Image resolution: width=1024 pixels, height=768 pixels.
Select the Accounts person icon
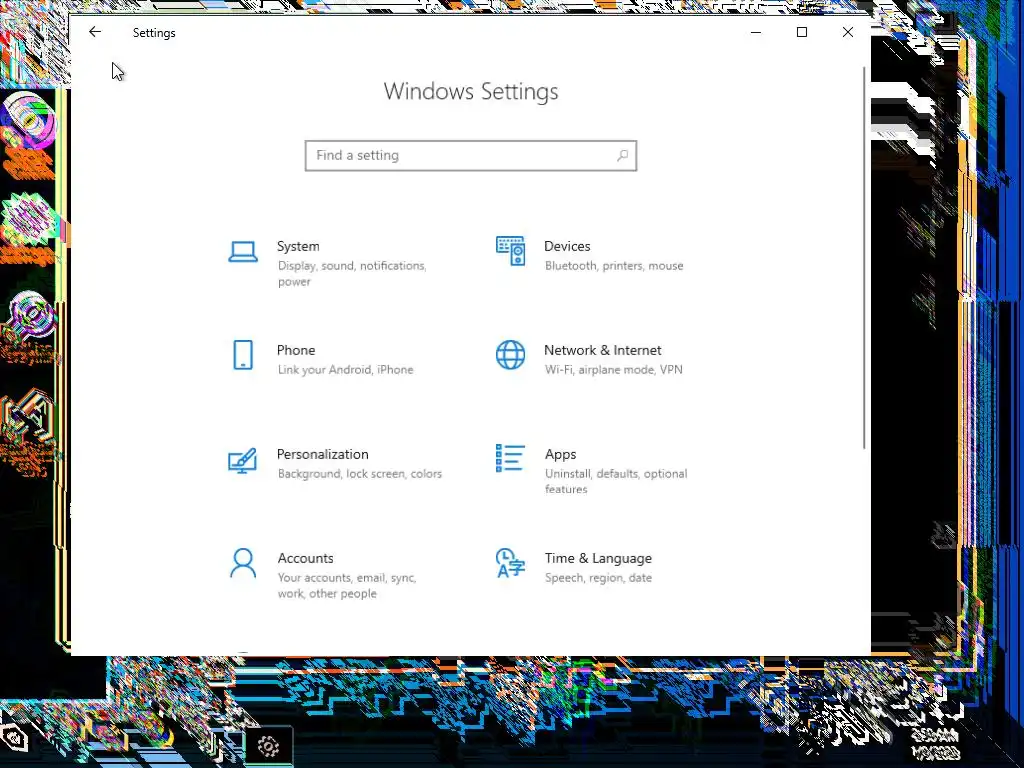point(243,563)
